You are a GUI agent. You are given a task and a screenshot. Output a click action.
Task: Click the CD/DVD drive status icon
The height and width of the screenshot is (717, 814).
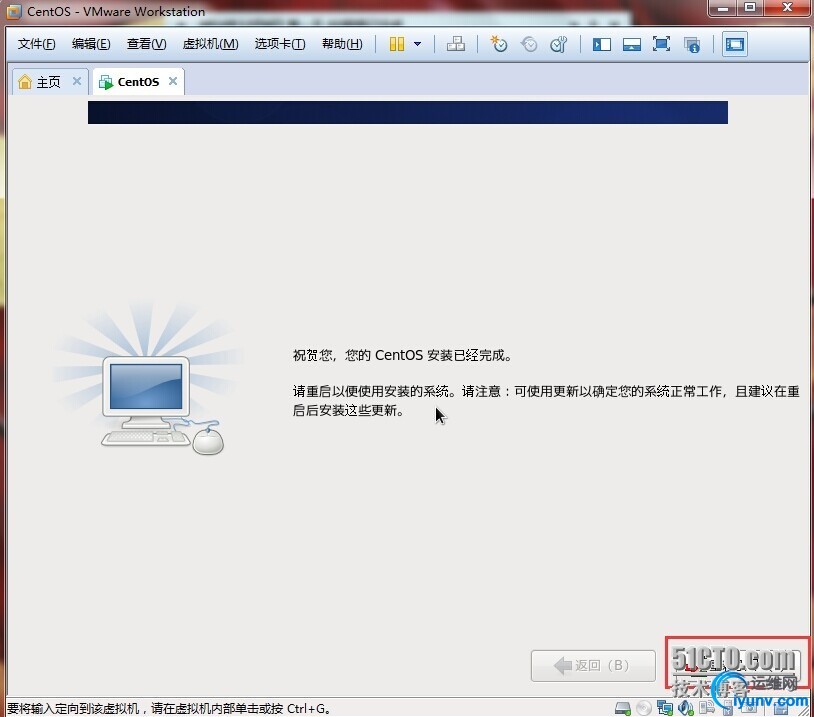pyautogui.click(x=644, y=708)
